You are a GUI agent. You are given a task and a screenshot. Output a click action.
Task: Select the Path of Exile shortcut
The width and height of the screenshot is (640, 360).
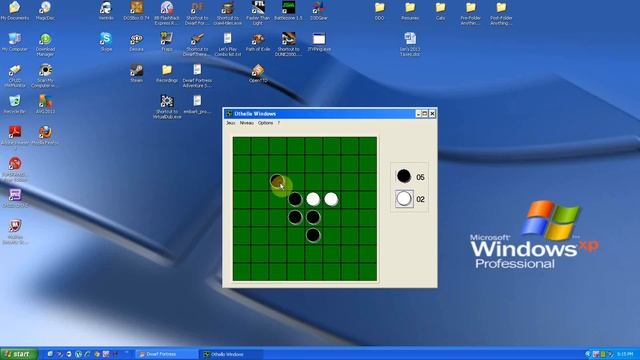click(258, 42)
